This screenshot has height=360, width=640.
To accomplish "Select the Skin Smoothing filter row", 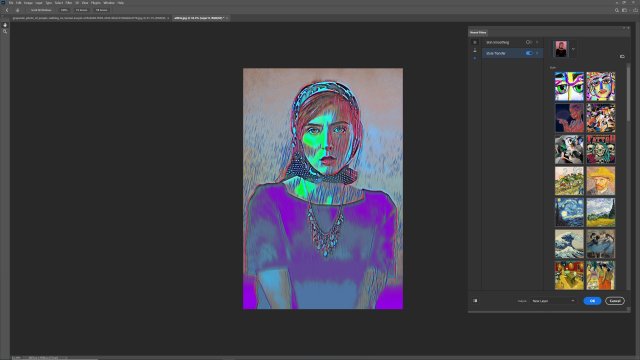I will [x=512, y=42].
